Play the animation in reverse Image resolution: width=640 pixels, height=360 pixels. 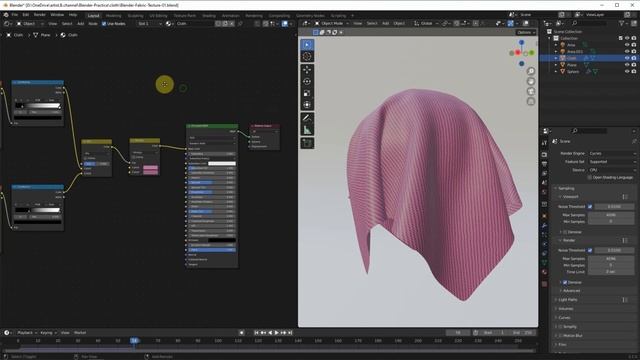pyautogui.click(x=270, y=333)
